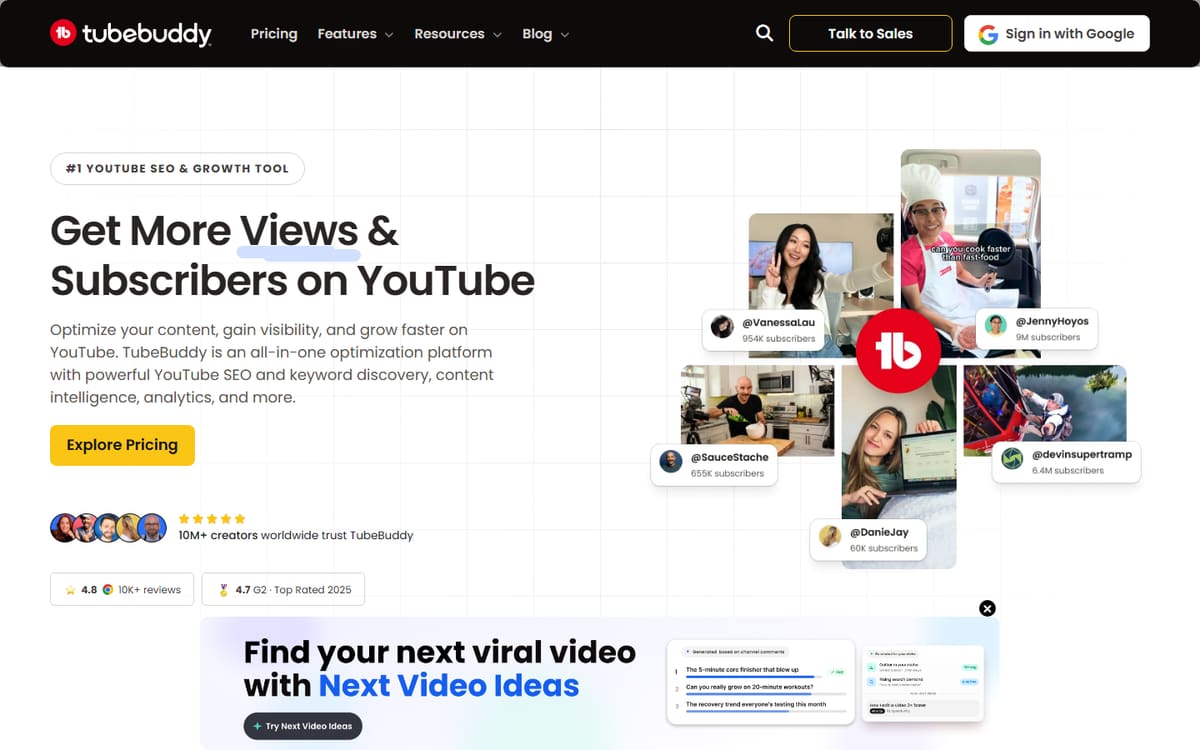Click "Get More Views &" headline
The height and width of the screenshot is (750, 1200).
[224, 231]
